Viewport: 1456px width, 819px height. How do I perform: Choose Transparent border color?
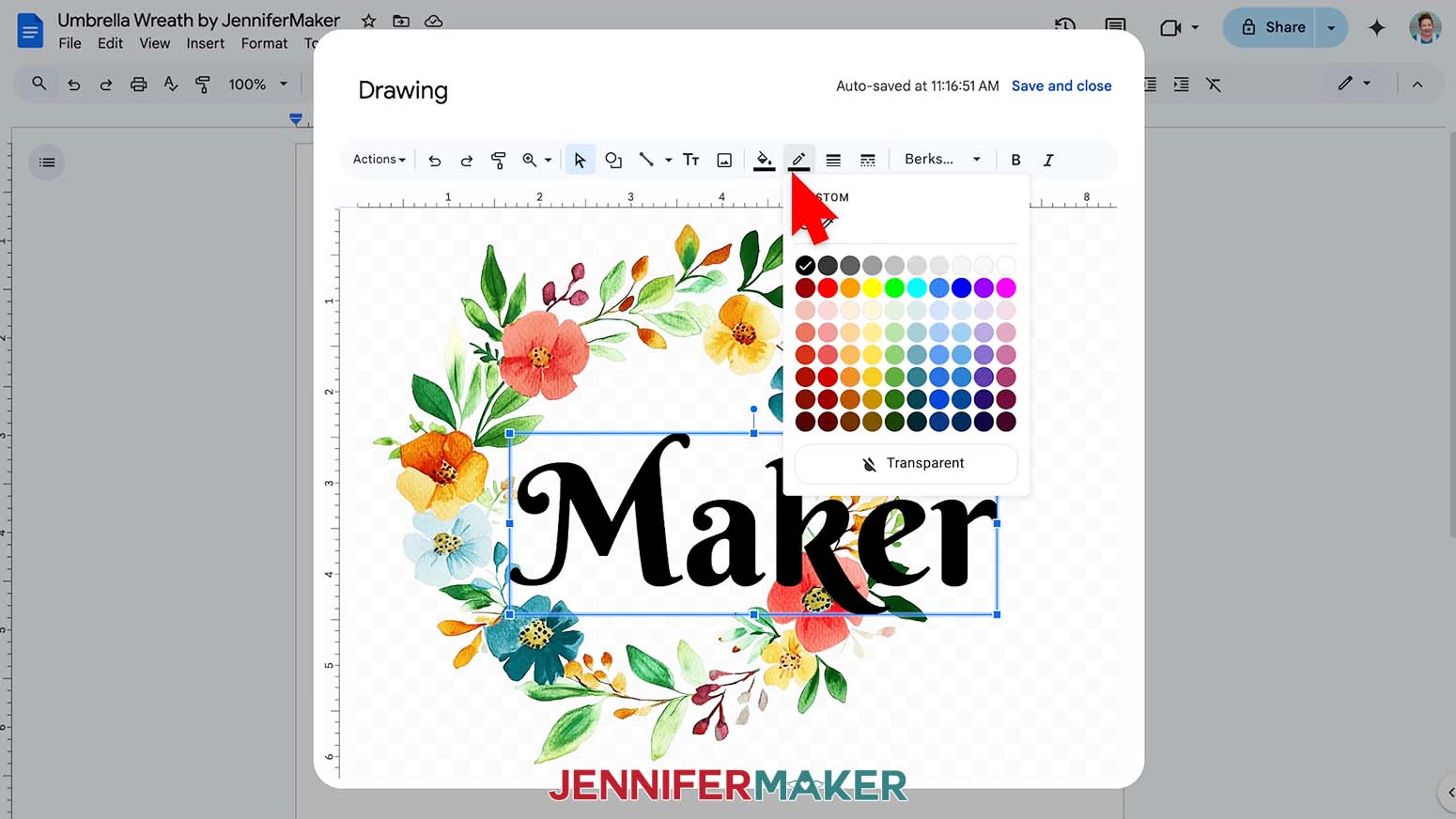[x=906, y=463]
